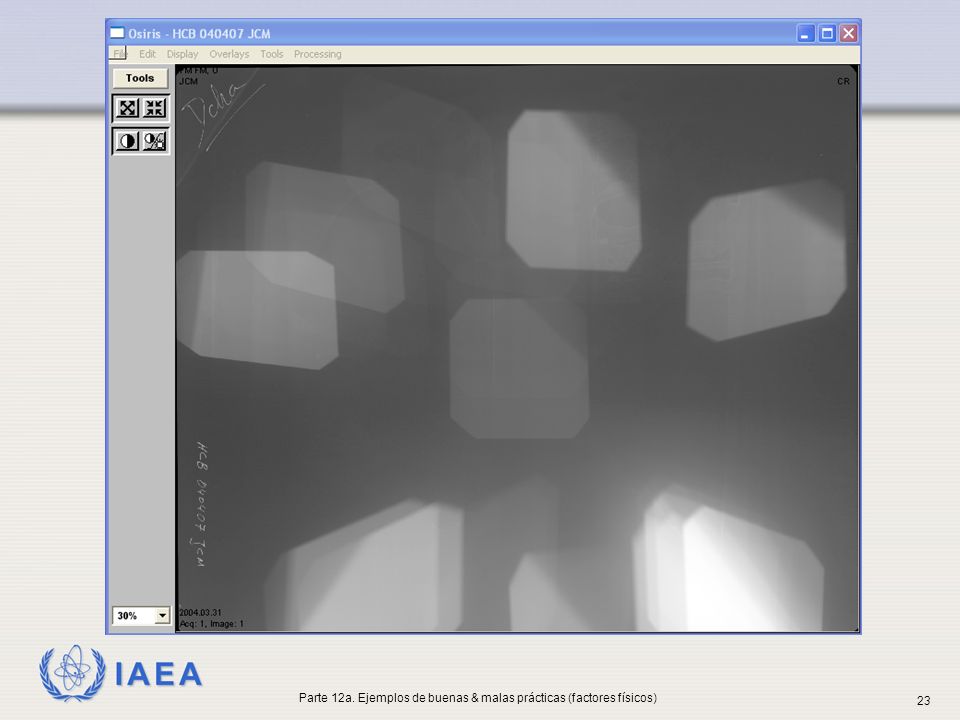The width and height of the screenshot is (960, 720).
Task: Open the File menu
Action: click(x=119, y=54)
